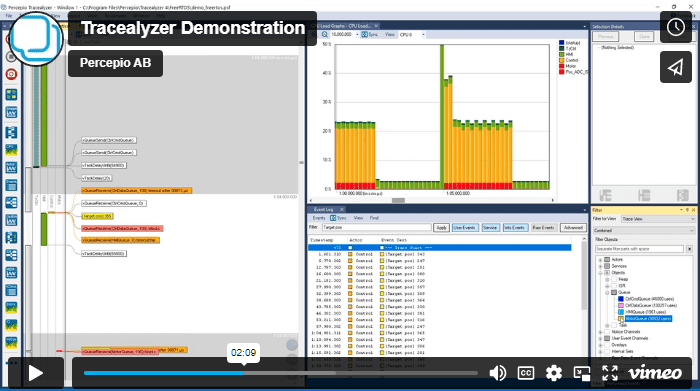
Task: Collapse the Queue node in the Filter tree
Action: 607,292
